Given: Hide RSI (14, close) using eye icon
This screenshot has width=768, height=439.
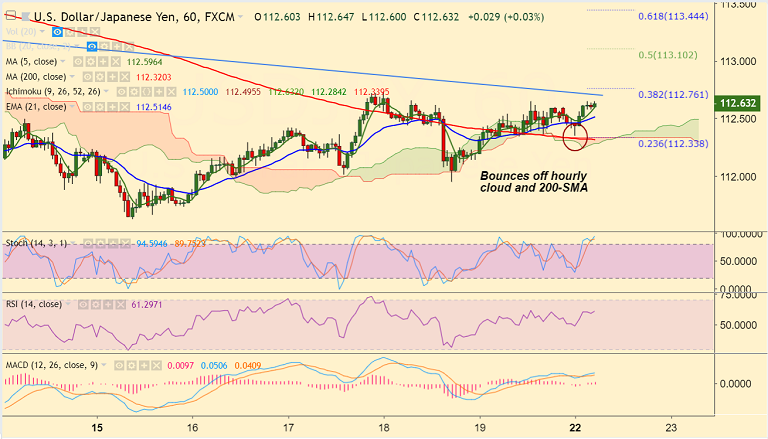Looking at the screenshot, I should coord(83,305).
